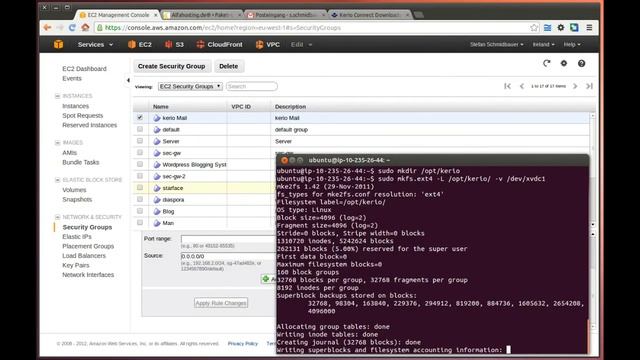
Task: Click Create Security Group button
Action: tap(171, 66)
